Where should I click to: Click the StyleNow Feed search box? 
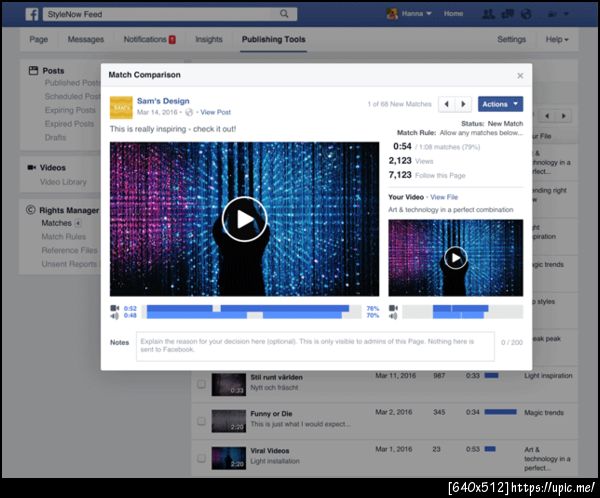[x=170, y=14]
